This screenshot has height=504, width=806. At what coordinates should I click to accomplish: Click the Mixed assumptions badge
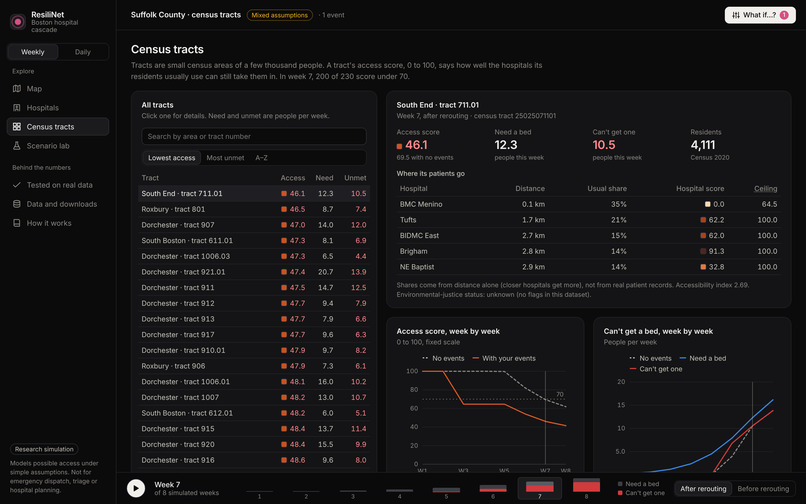coord(280,15)
